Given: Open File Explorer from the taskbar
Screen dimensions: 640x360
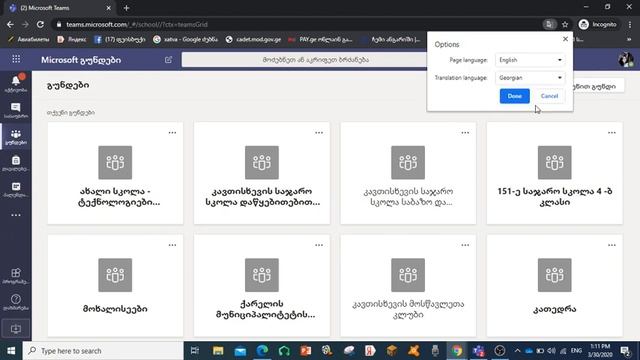Looking at the screenshot, I should [218, 351].
